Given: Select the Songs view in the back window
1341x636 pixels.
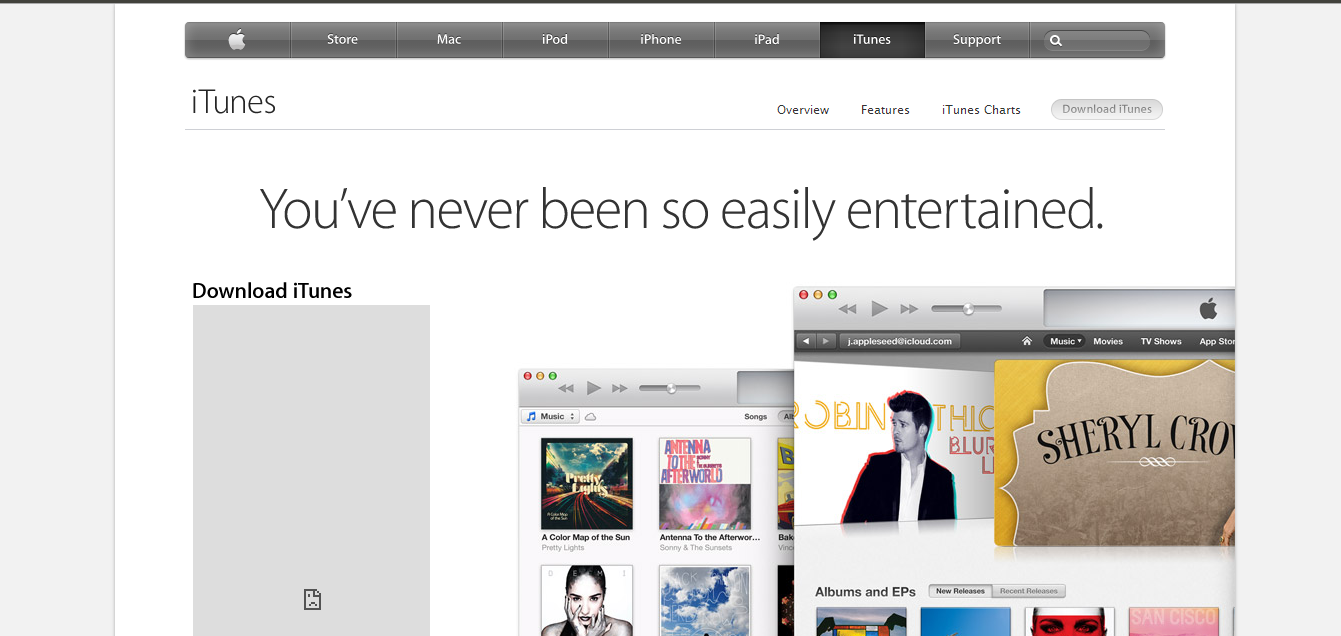Looking at the screenshot, I should click(756, 416).
